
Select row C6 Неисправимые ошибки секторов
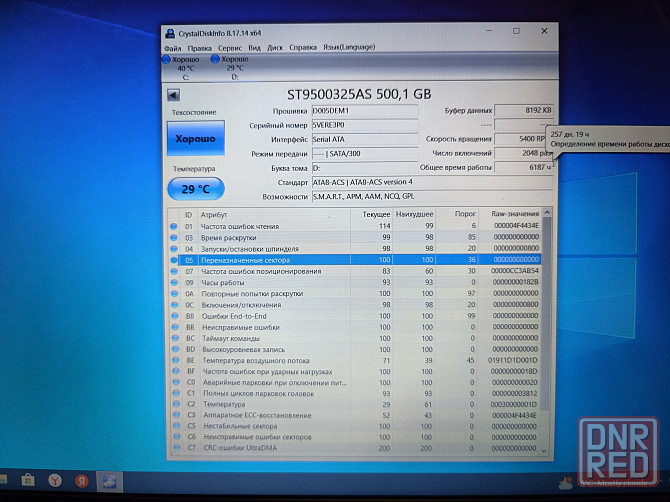pos(355,437)
